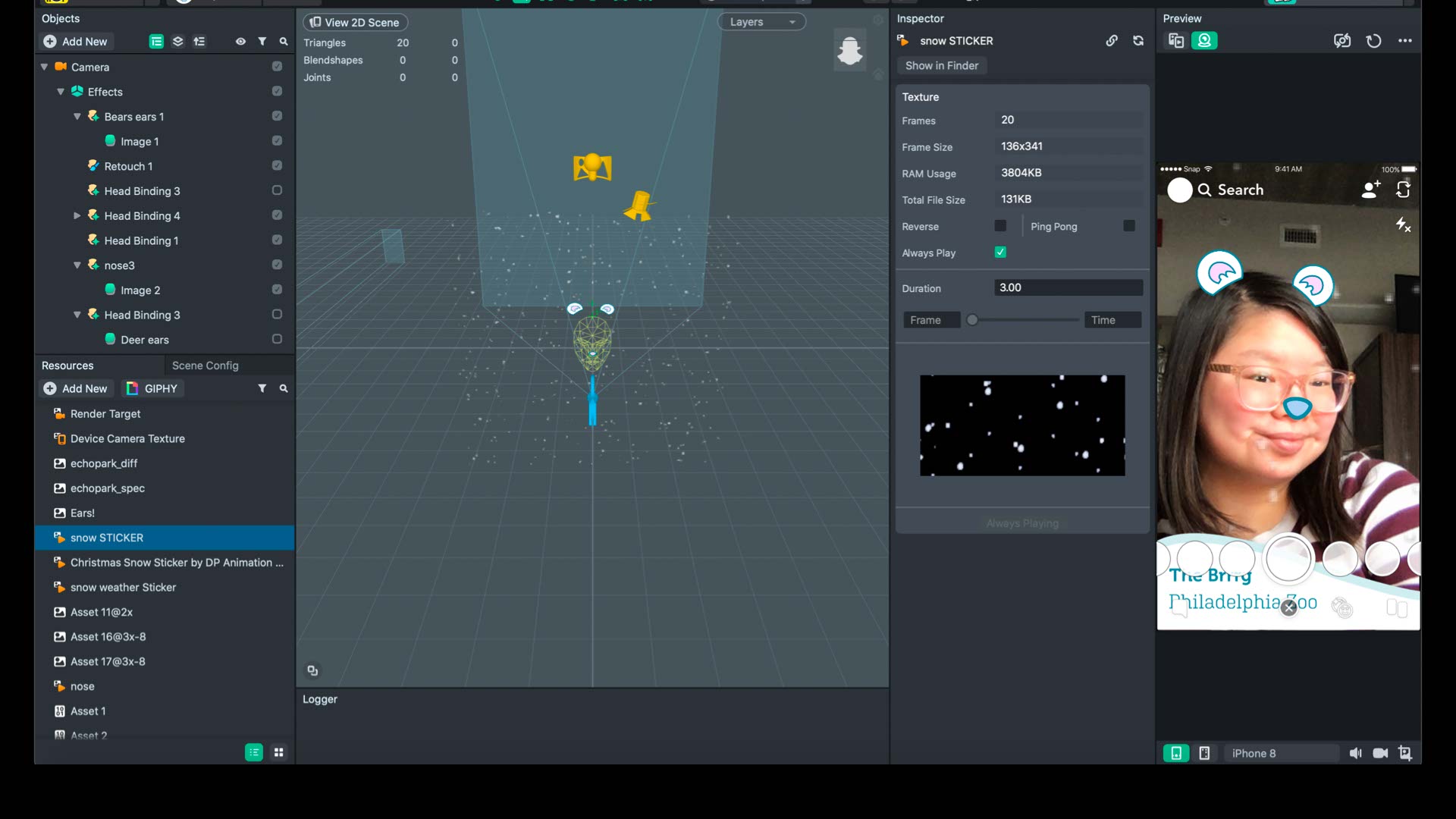Toggle the Head Binding 4 checkbox
1456x819 pixels.
click(x=277, y=215)
